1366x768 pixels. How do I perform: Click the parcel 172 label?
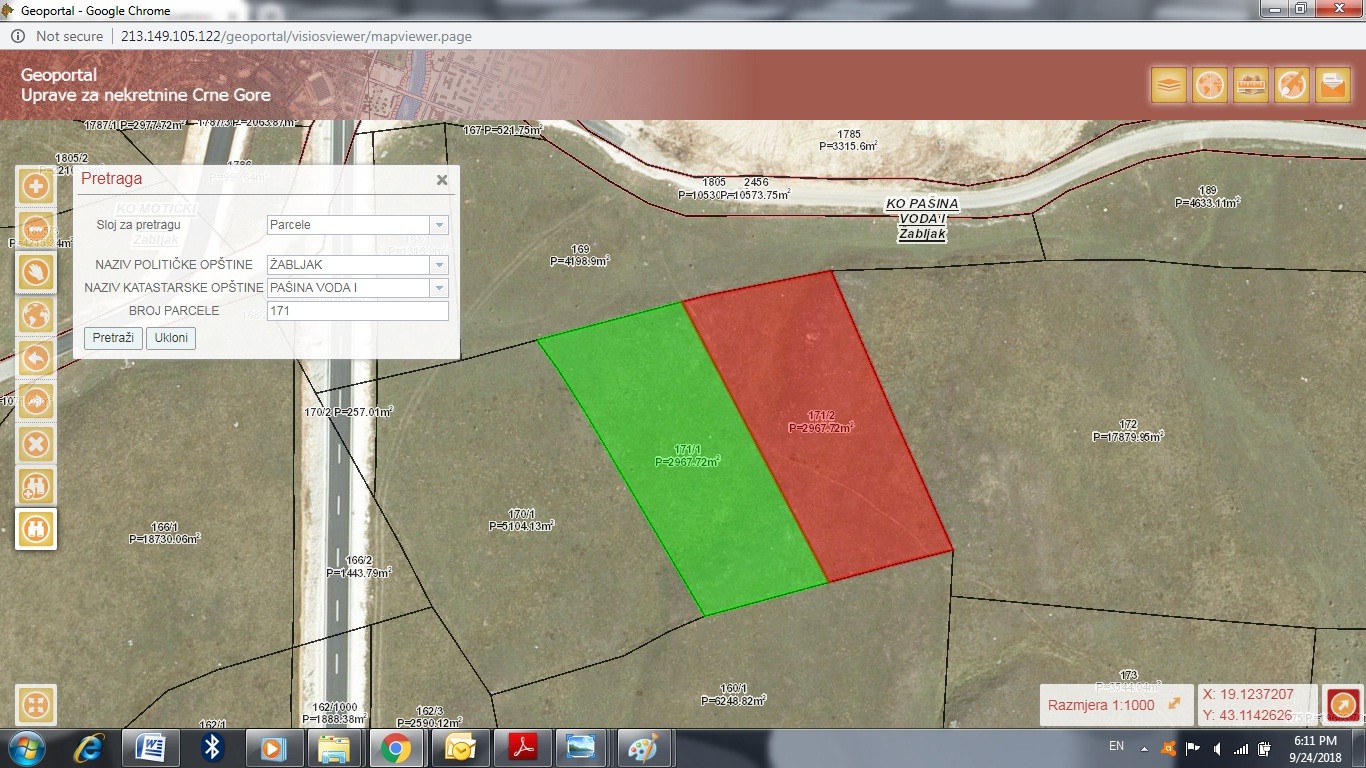(1128, 431)
